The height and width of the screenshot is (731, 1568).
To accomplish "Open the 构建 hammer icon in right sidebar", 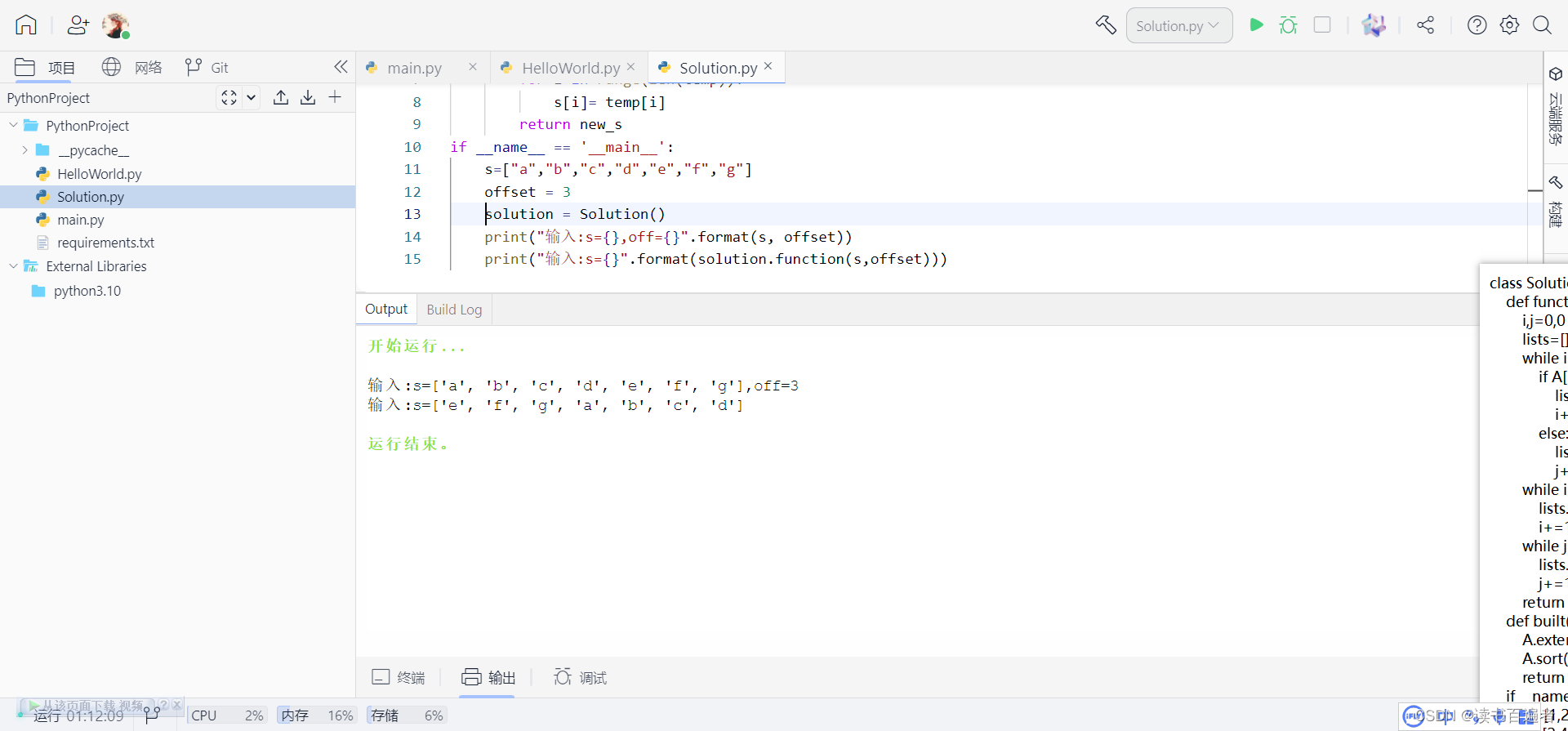I will pyautogui.click(x=1556, y=183).
